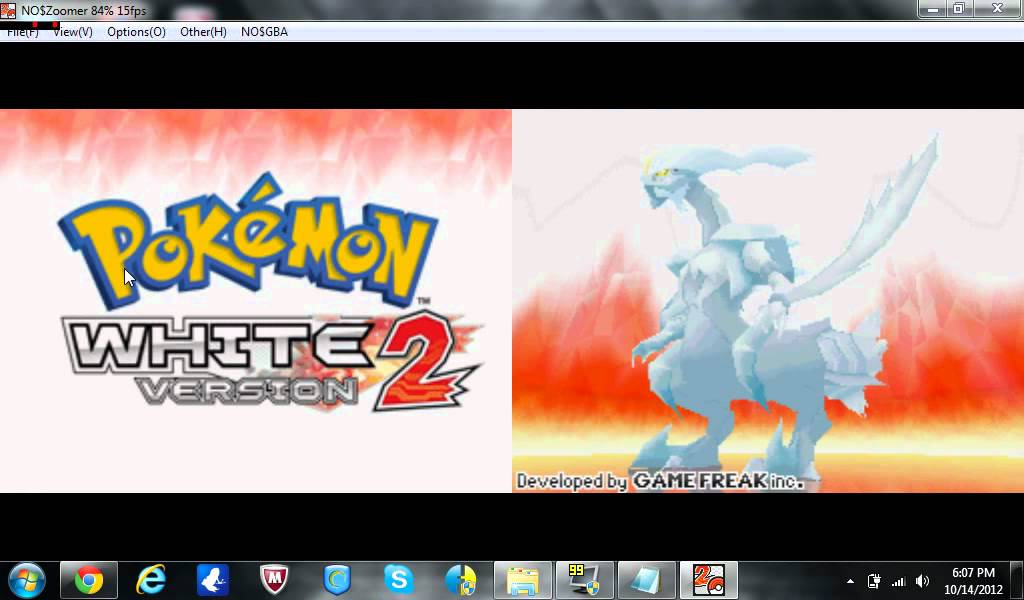1024x600 pixels.
Task: Click the power plug battery tray icon
Action: [874, 581]
